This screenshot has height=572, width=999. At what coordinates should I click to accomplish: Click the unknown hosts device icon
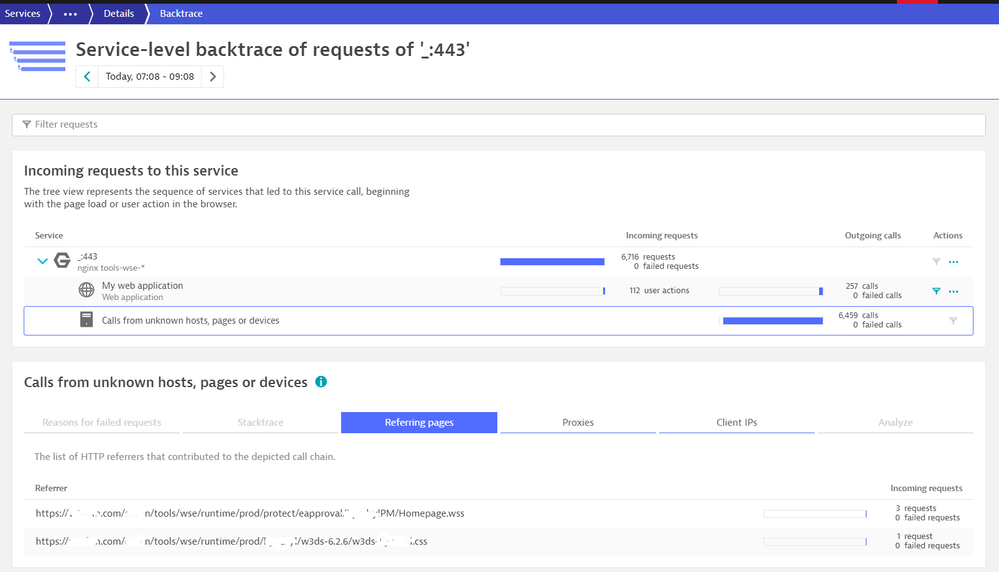(87, 320)
